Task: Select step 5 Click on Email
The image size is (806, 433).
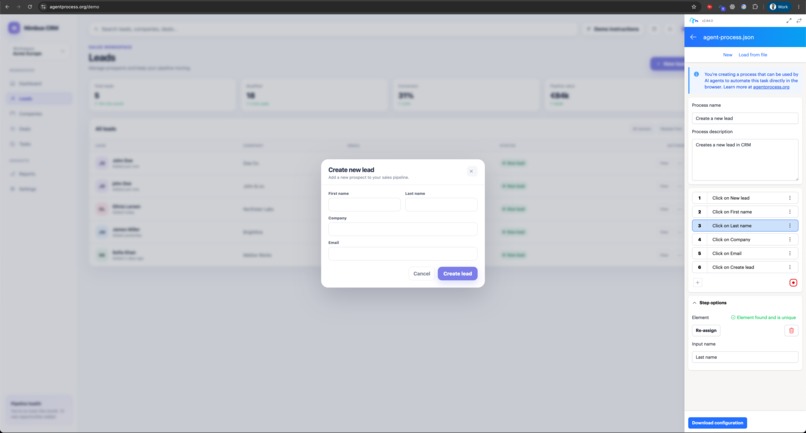Action: click(745, 254)
